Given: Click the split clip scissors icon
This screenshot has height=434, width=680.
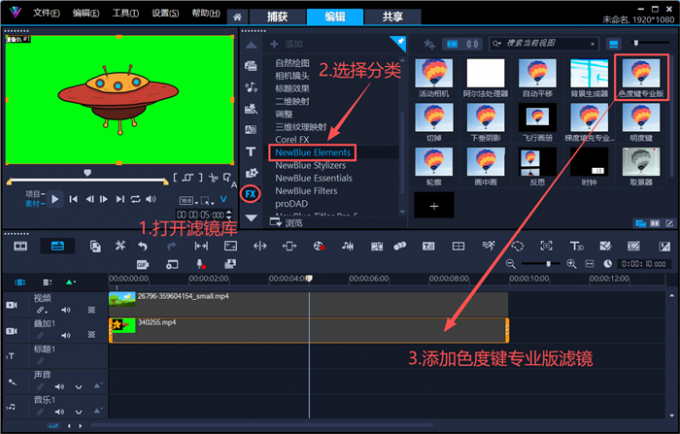Looking at the screenshot, I should 213,177.
